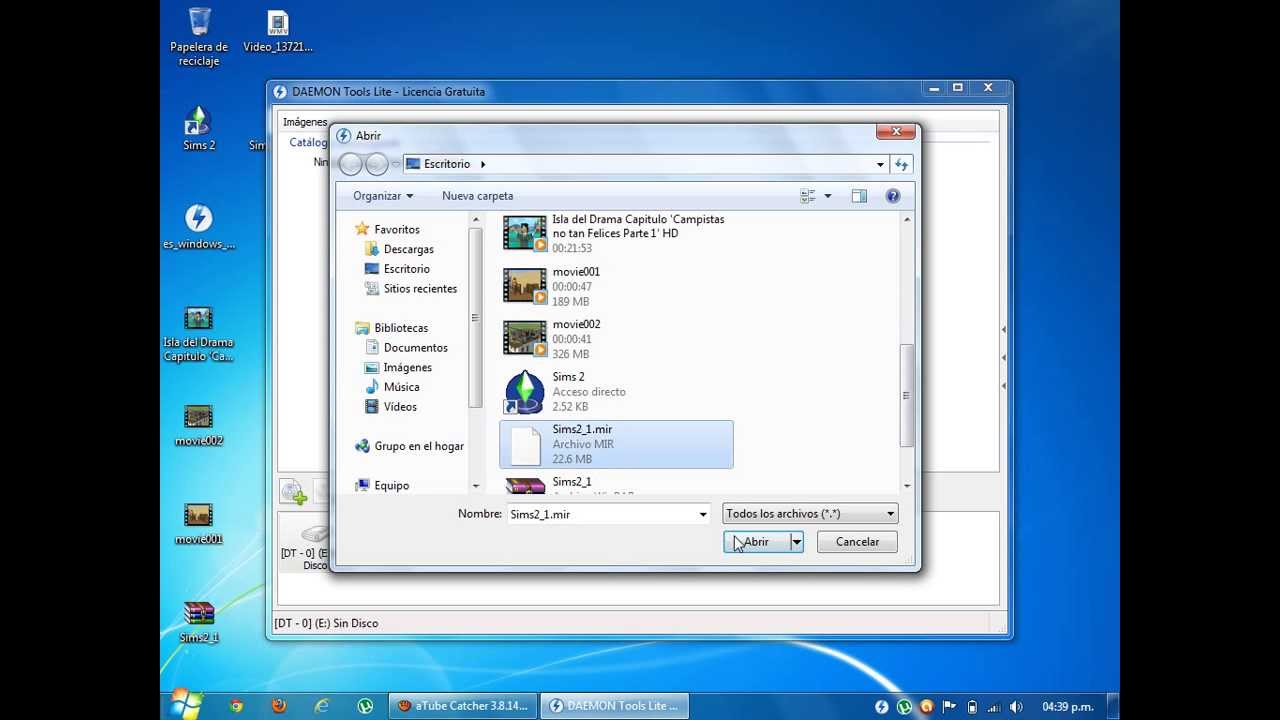The height and width of the screenshot is (720, 1280).
Task: Select the Isla del Drama video file
Action: (616, 234)
